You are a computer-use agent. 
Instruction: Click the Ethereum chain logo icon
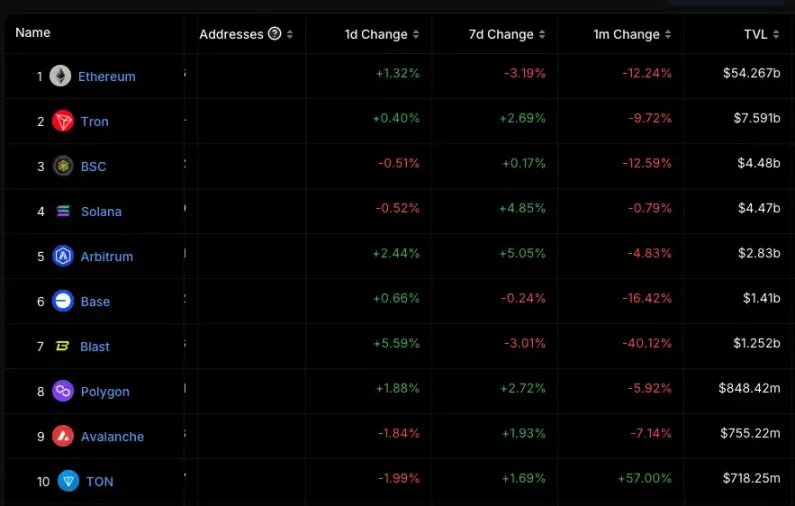click(x=61, y=76)
